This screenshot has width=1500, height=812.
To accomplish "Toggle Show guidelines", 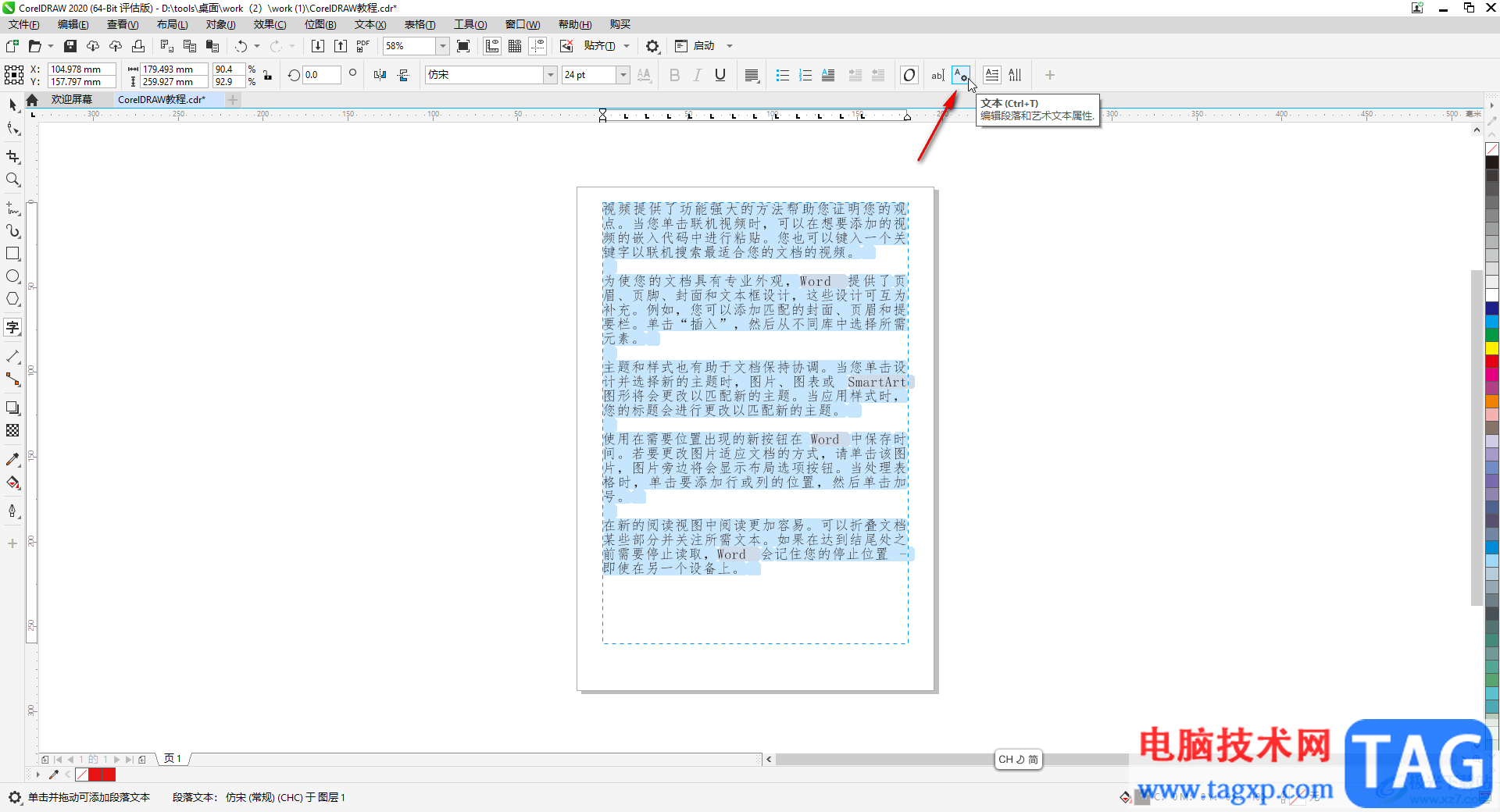I will (x=537, y=46).
